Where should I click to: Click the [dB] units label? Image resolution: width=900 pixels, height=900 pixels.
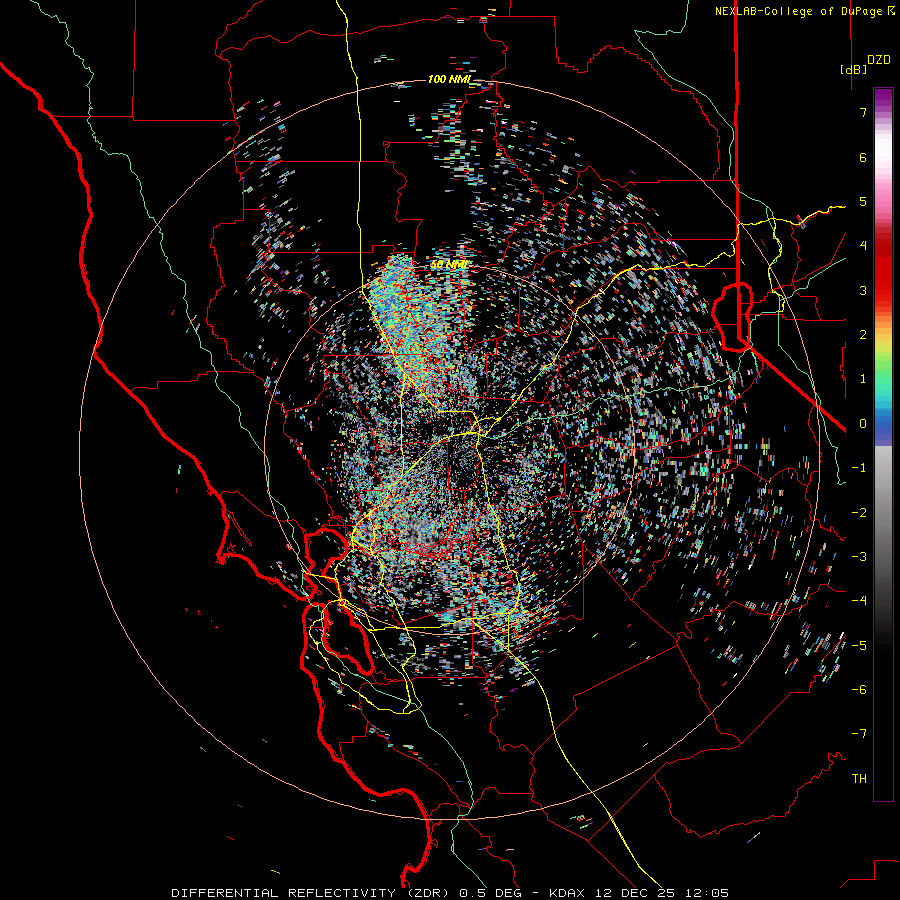854,69
